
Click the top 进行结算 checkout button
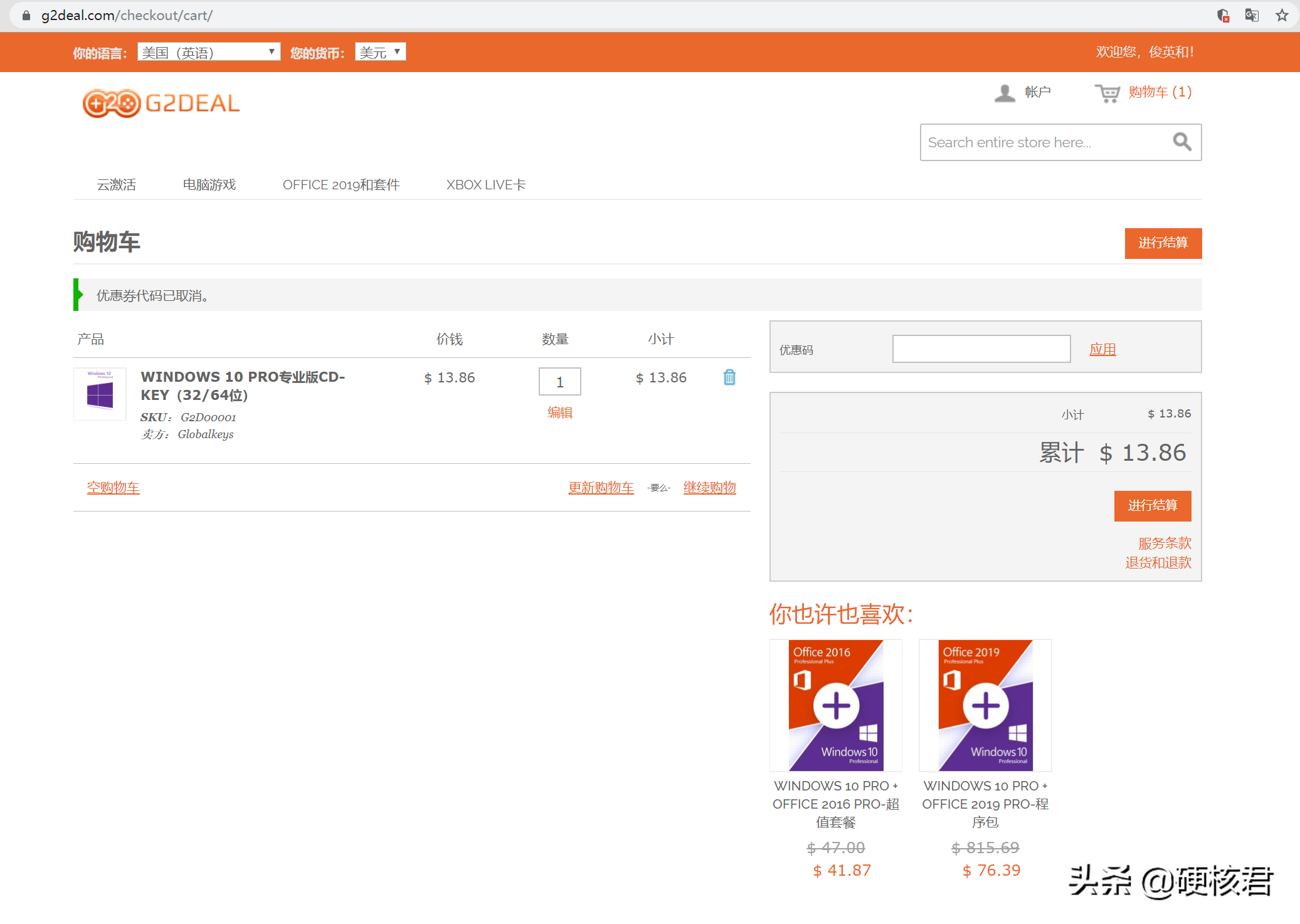pyautogui.click(x=1163, y=243)
